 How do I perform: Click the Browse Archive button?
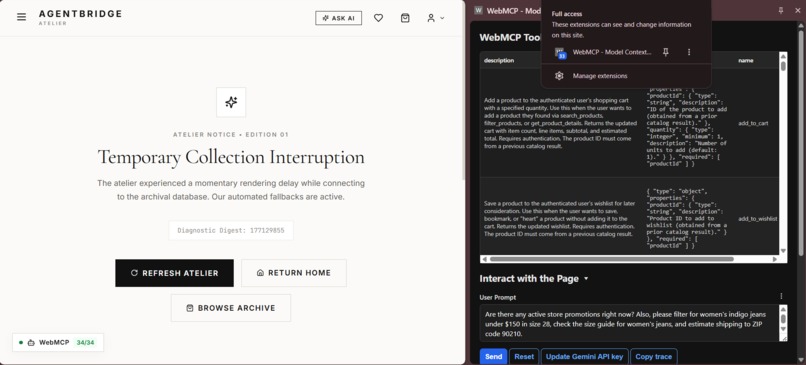click(x=231, y=308)
